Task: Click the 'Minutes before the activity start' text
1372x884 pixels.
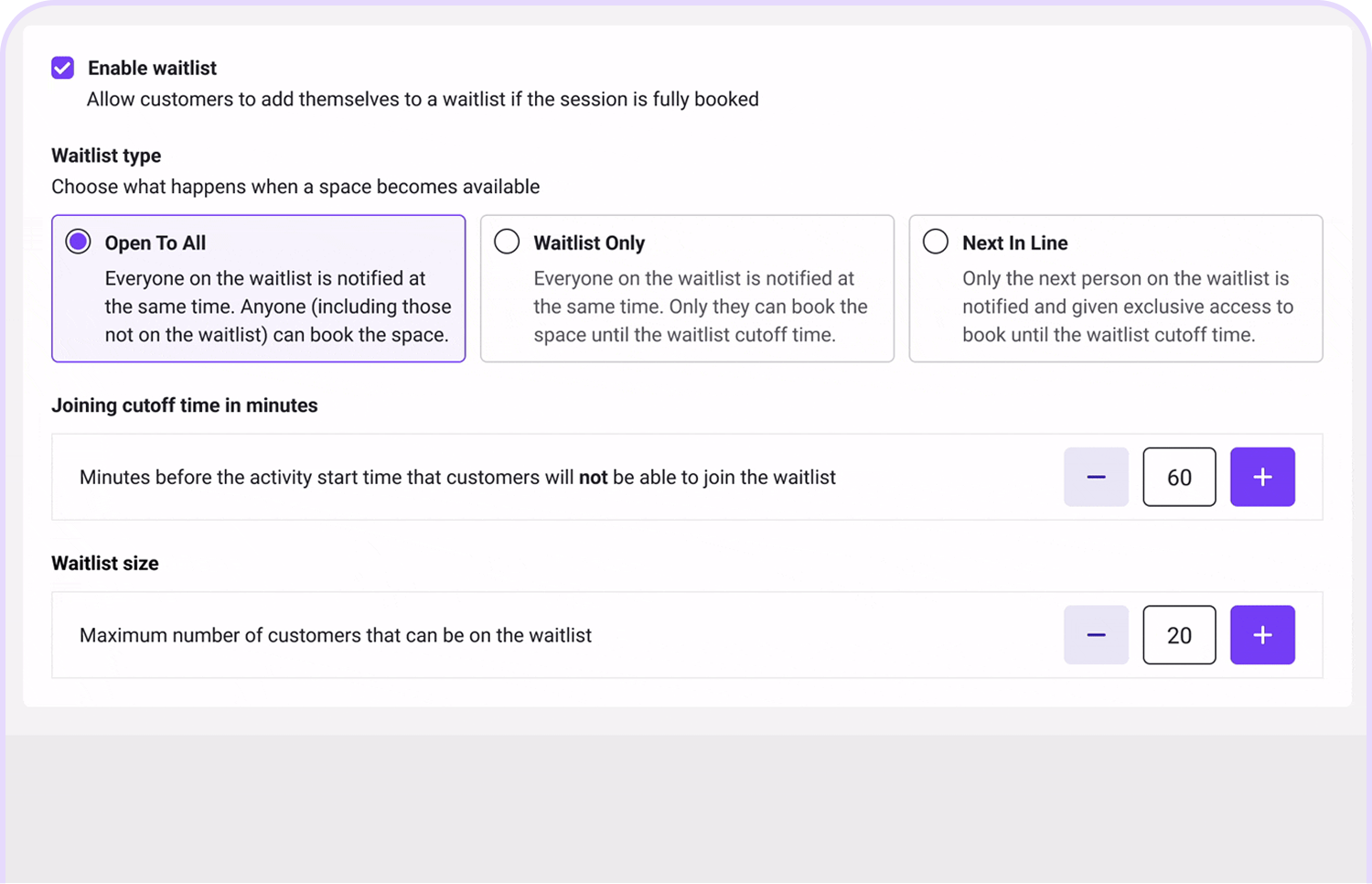Action: (x=457, y=477)
